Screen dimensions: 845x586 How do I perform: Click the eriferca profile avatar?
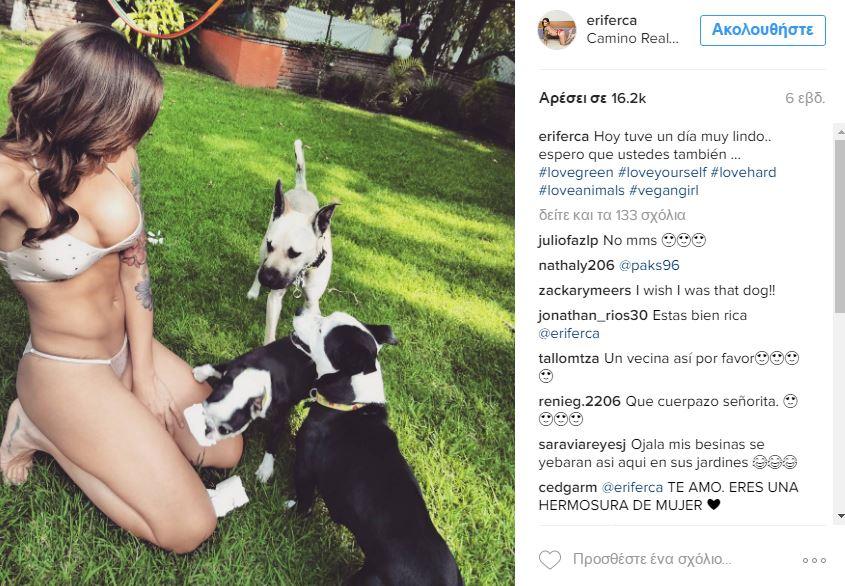(557, 30)
